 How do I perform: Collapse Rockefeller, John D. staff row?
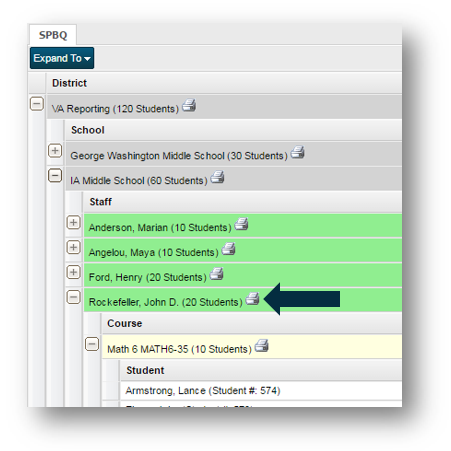point(74,297)
